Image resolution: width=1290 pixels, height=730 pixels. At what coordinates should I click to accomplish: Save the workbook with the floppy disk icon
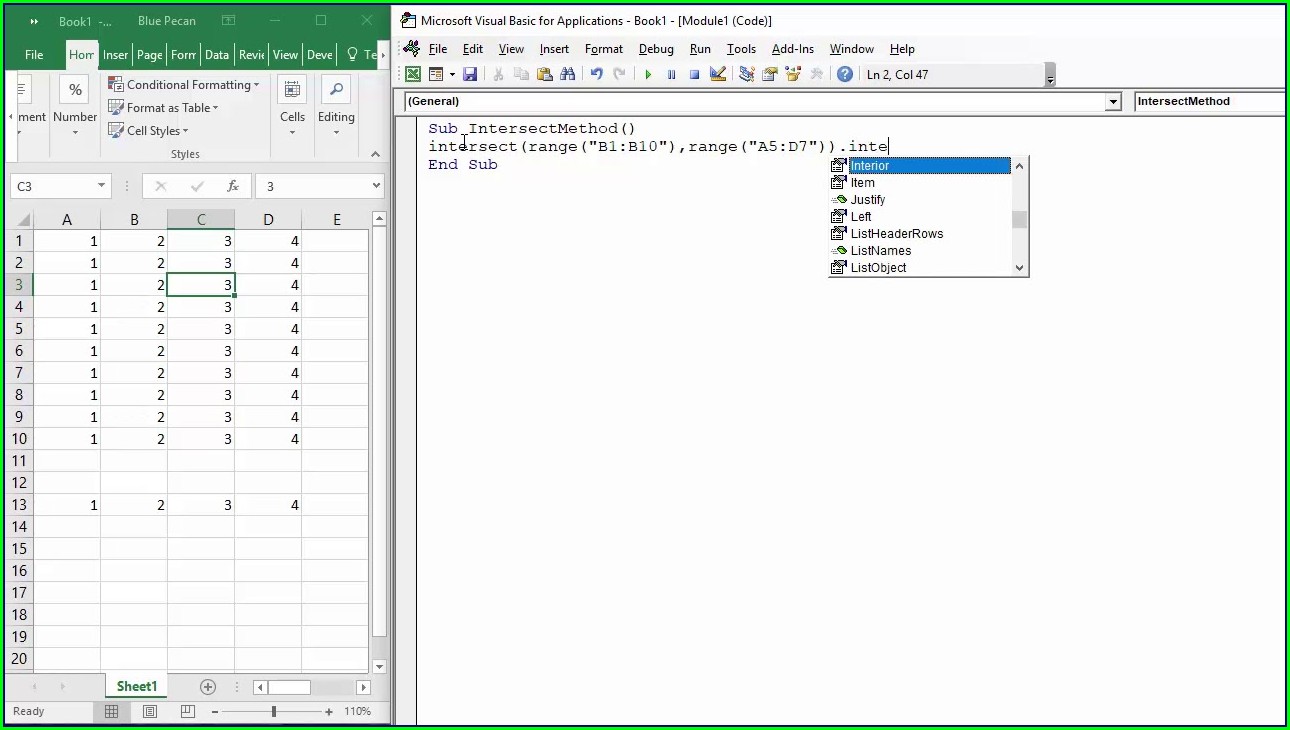470,74
